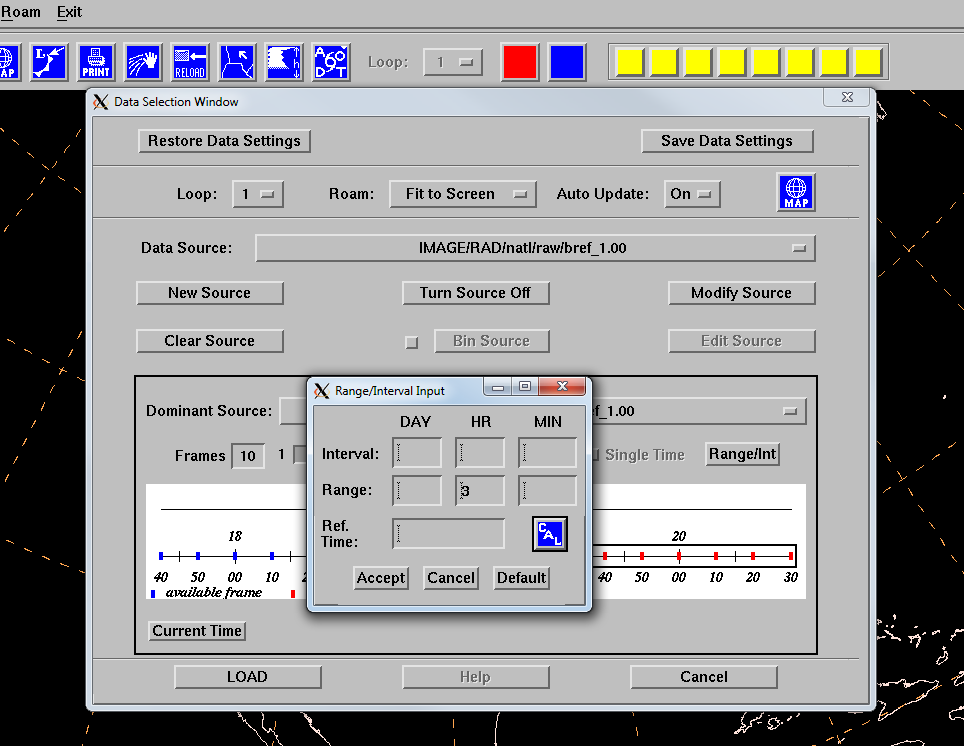Click the LOAD button

coord(247,677)
